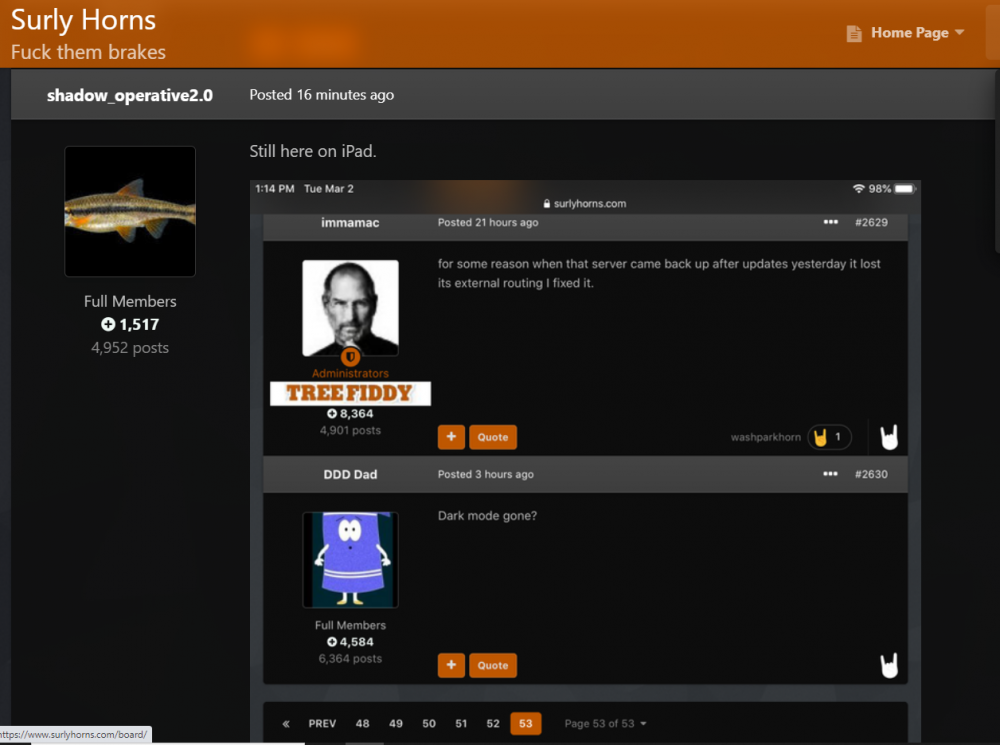Viewport: 1000px width, 745px height.
Task: Go to PREV page in pagination
Action: pos(322,723)
